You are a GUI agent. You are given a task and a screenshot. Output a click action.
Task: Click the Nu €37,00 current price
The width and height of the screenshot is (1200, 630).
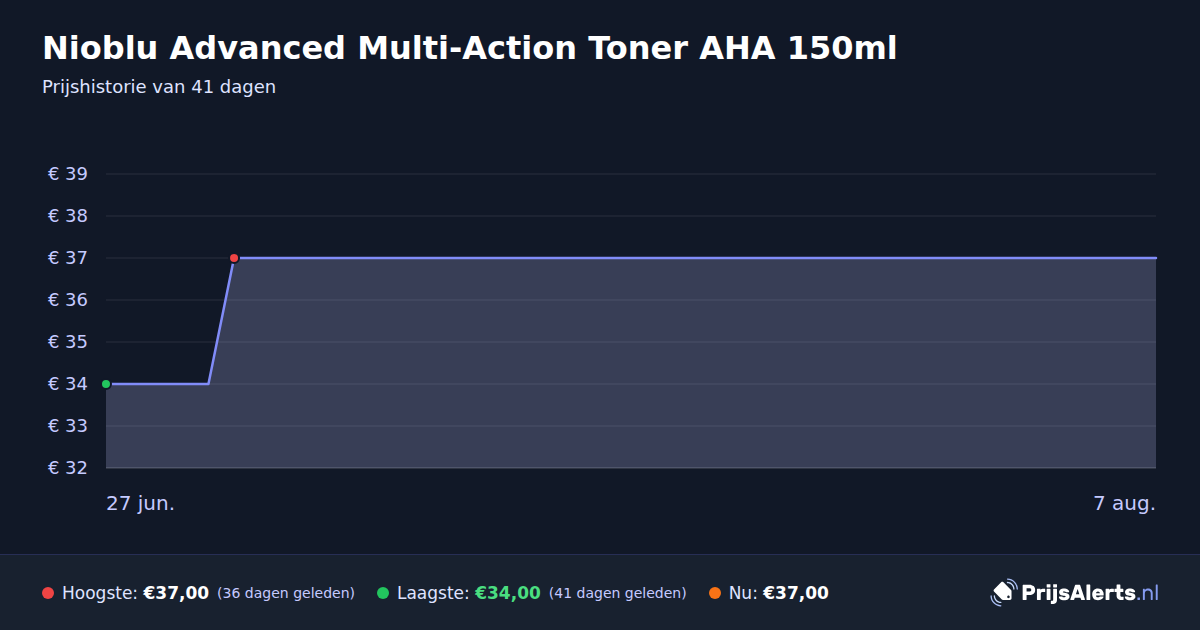pos(796,593)
